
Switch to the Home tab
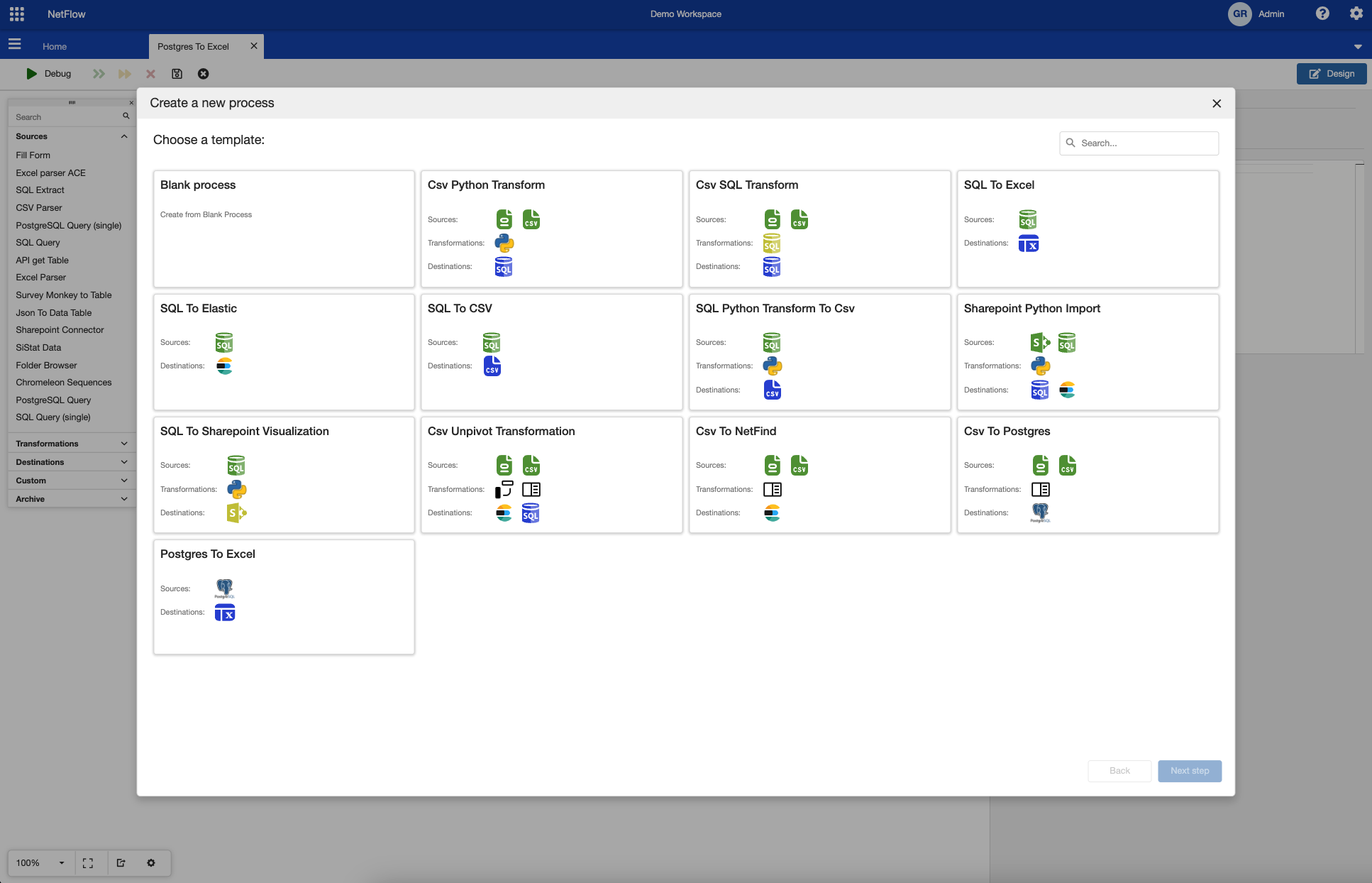pyautogui.click(x=55, y=47)
